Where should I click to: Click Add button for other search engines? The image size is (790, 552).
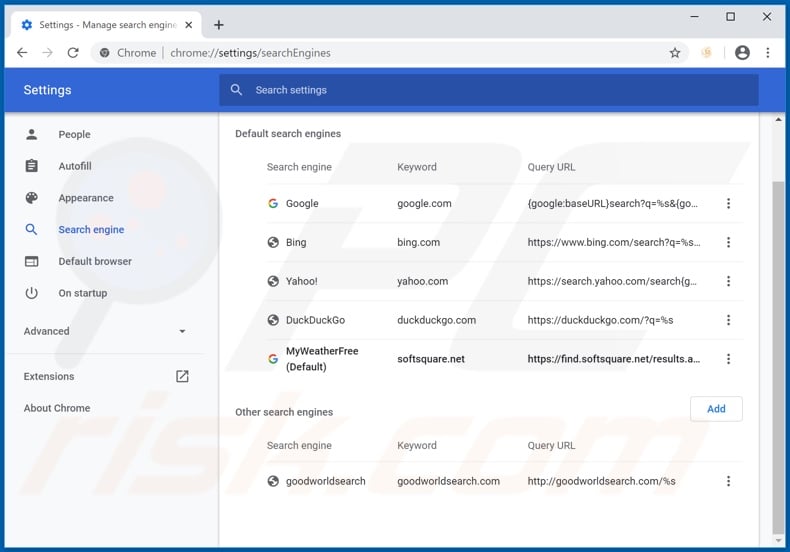coord(716,408)
